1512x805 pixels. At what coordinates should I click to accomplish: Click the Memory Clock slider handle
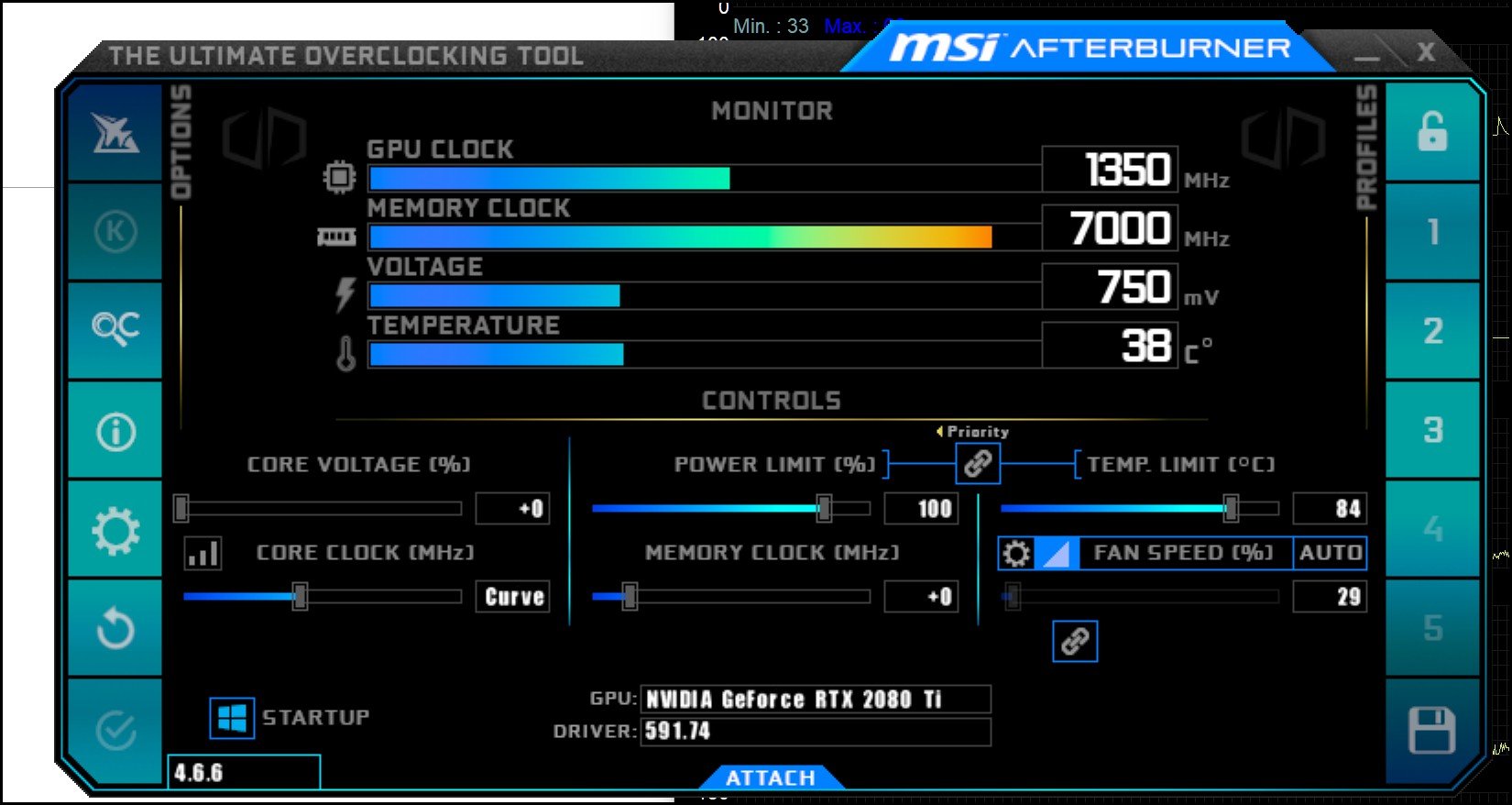tap(629, 596)
